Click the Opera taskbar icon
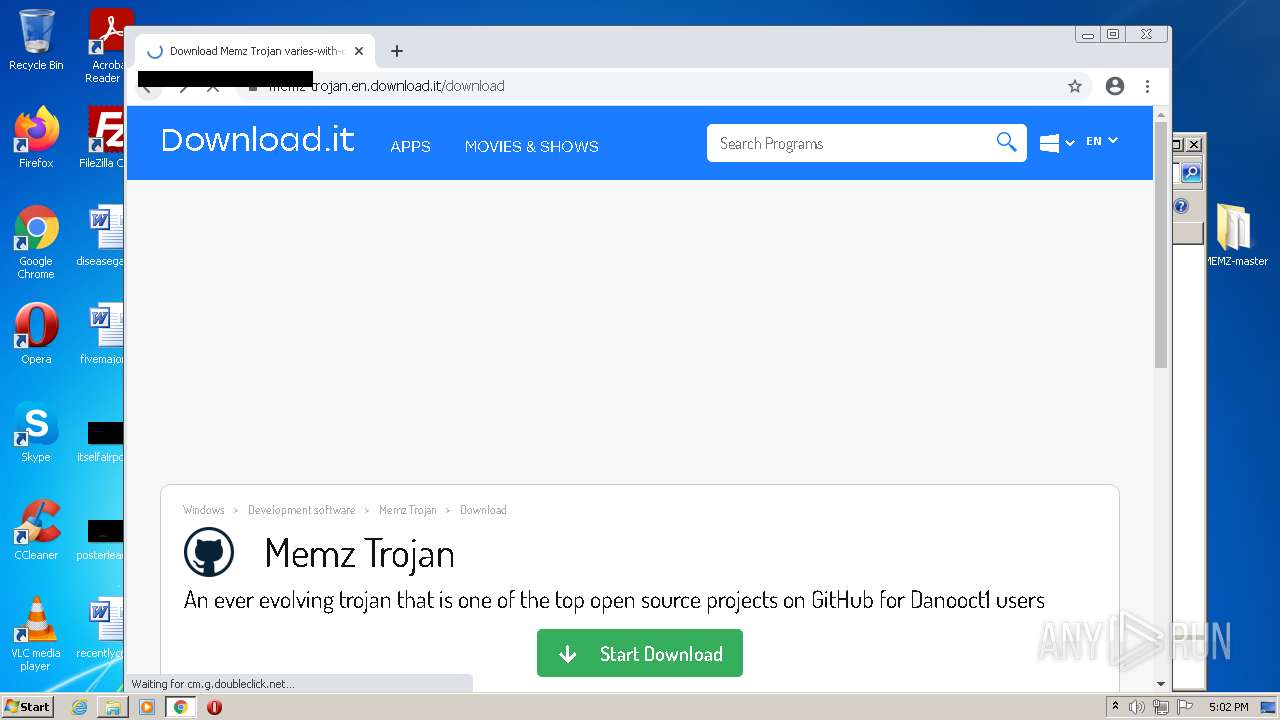The image size is (1280, 720). click(x=214, y=707)
